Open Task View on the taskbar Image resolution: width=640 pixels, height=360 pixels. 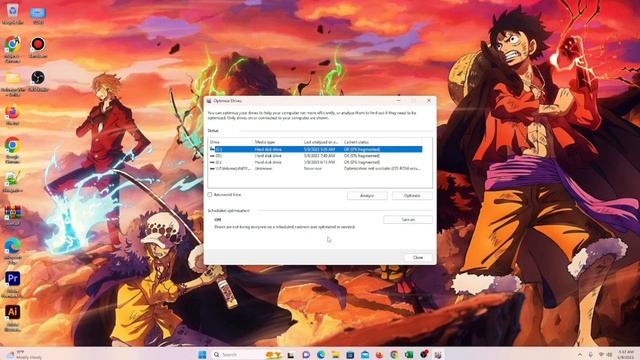(291, 355)
